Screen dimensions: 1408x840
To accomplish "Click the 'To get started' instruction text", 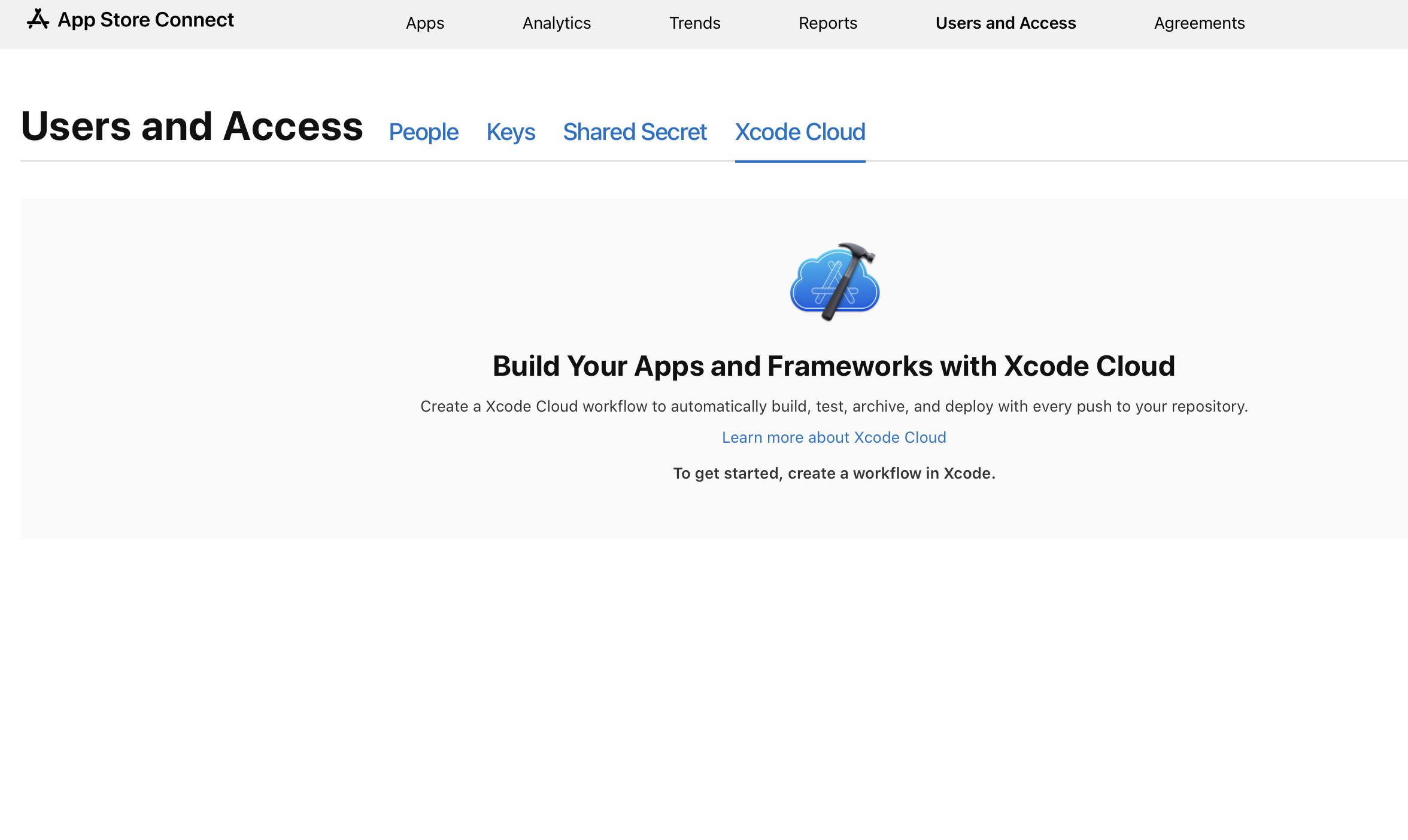I will 834,473.
